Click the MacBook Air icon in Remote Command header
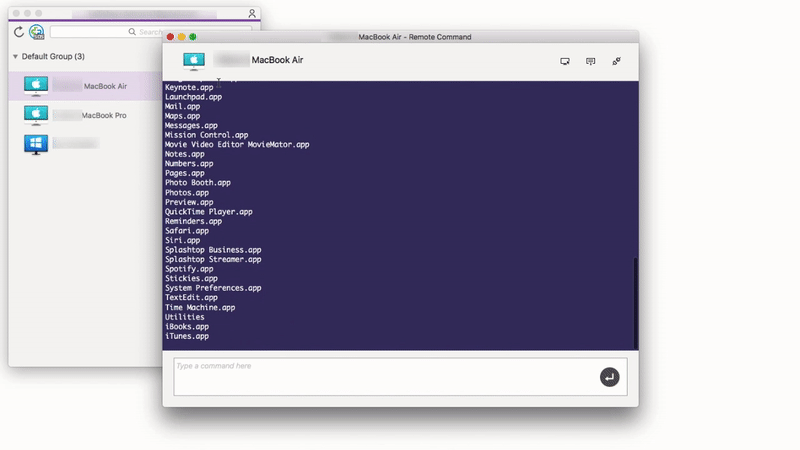This screenshot has height=450, width=800. [194, 61]
